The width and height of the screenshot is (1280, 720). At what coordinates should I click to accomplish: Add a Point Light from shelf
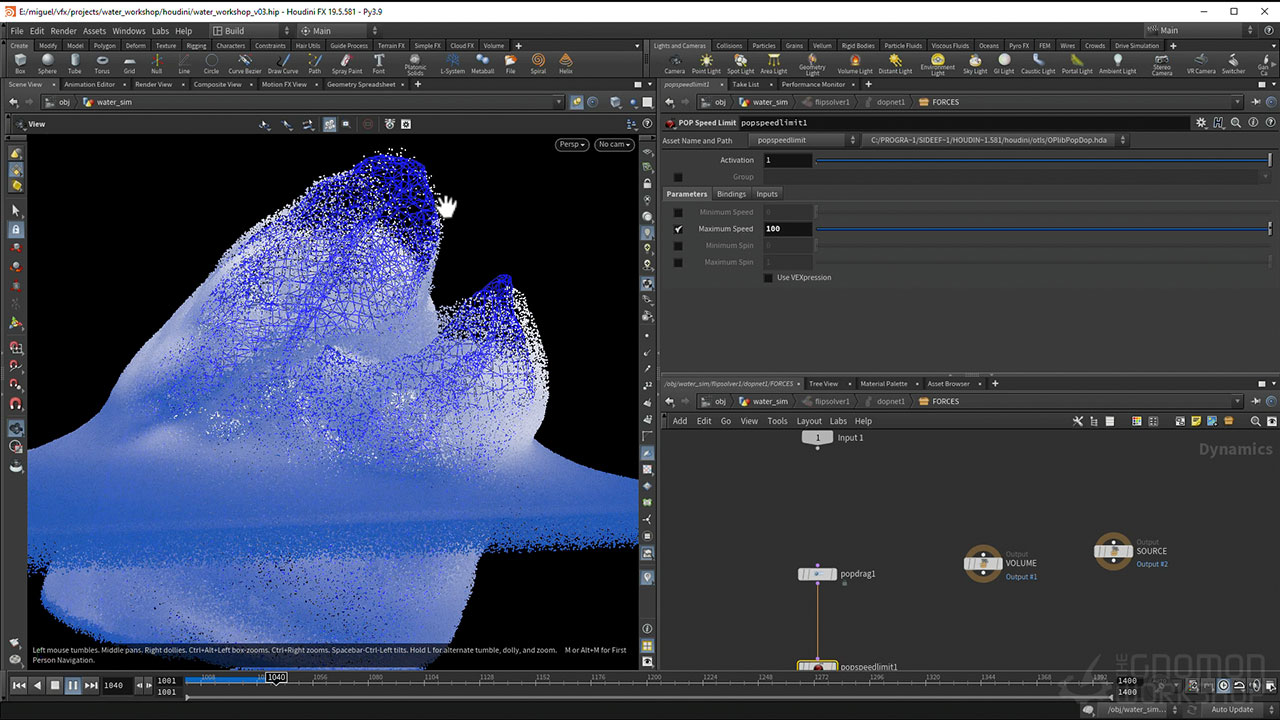pos(706,63)
